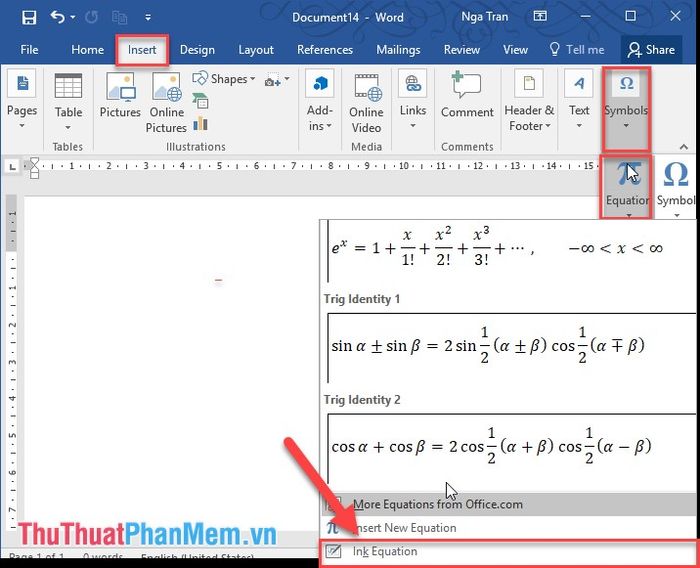
Task: Open the Table insert dropdown
Action: click(x=68, y=102)
